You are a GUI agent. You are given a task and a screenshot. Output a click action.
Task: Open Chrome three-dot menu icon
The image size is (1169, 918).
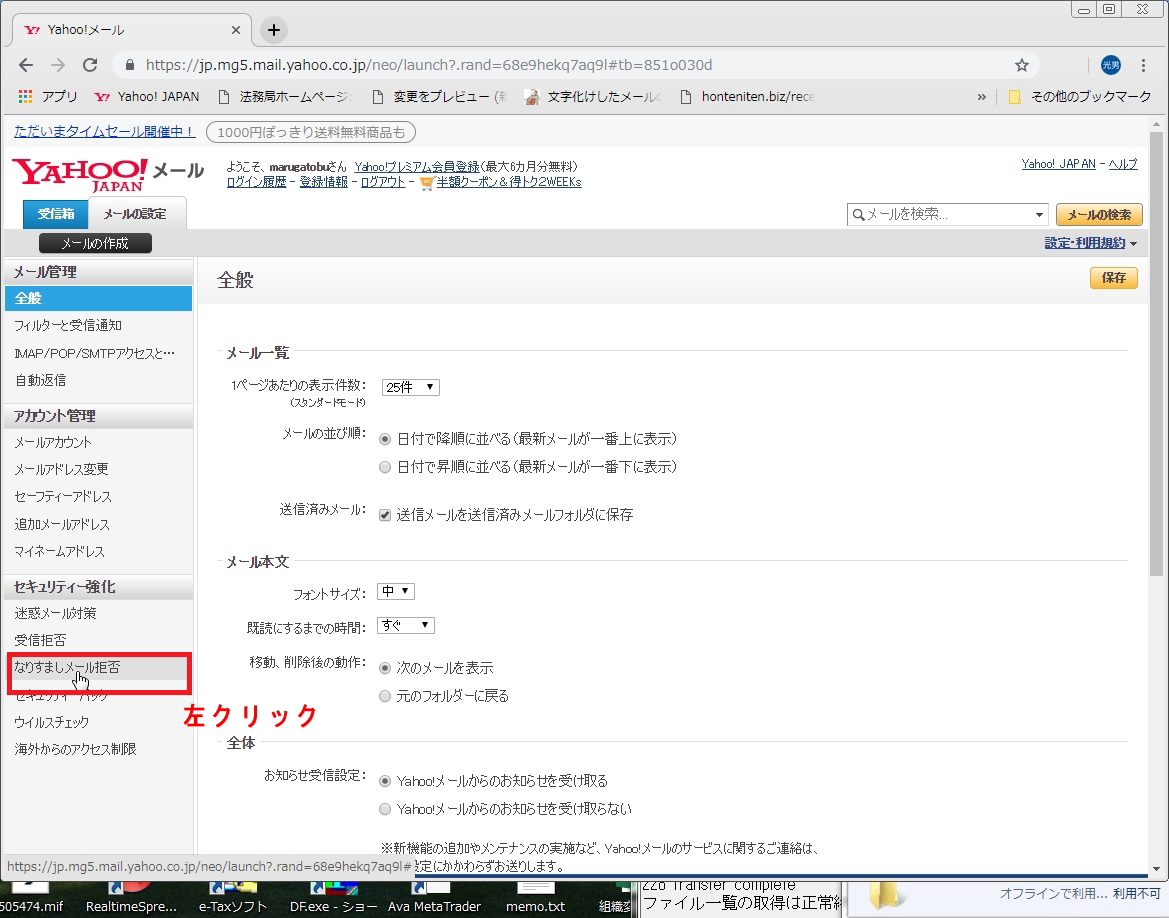[x=1144, y=65]
